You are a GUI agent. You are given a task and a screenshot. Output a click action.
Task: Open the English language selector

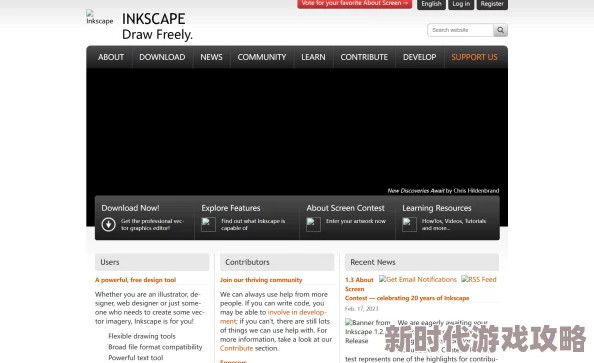click(431, 4)
